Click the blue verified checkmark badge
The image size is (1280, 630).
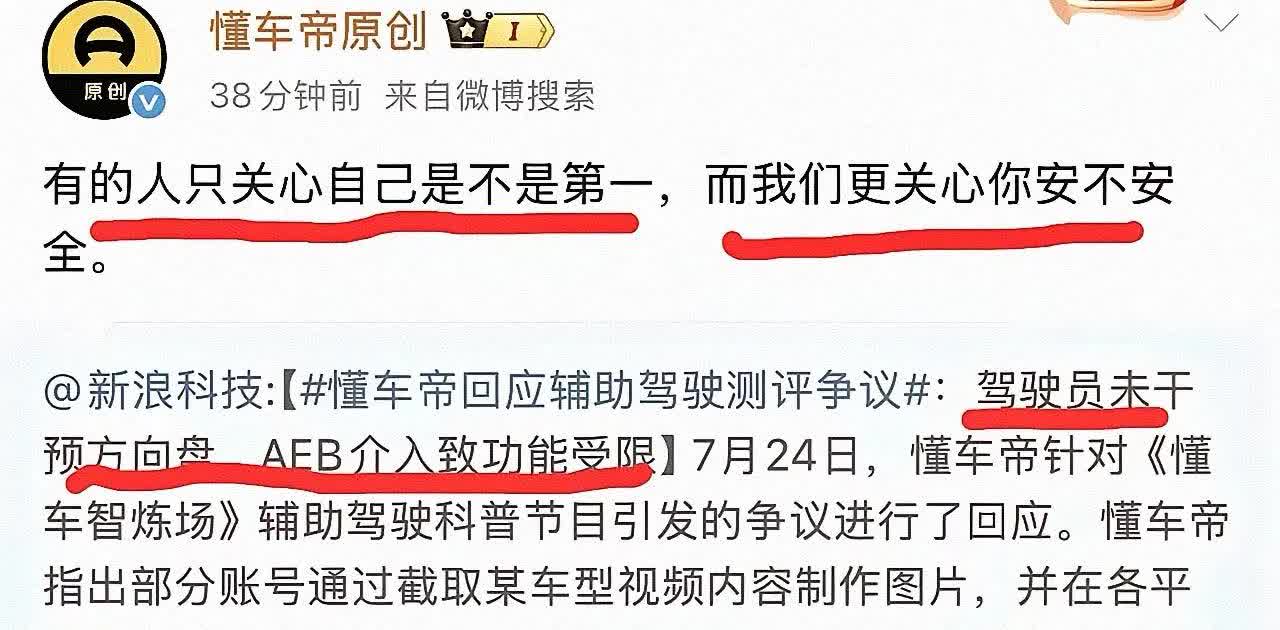[150, 102]
